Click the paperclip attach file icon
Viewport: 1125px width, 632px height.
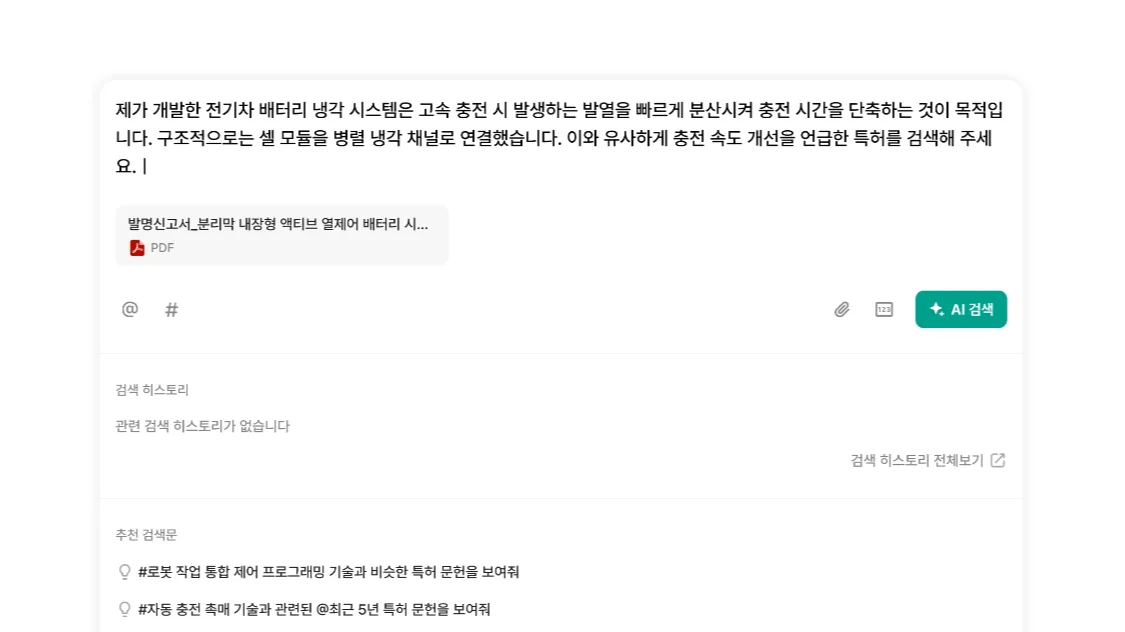tap(842, 310)
